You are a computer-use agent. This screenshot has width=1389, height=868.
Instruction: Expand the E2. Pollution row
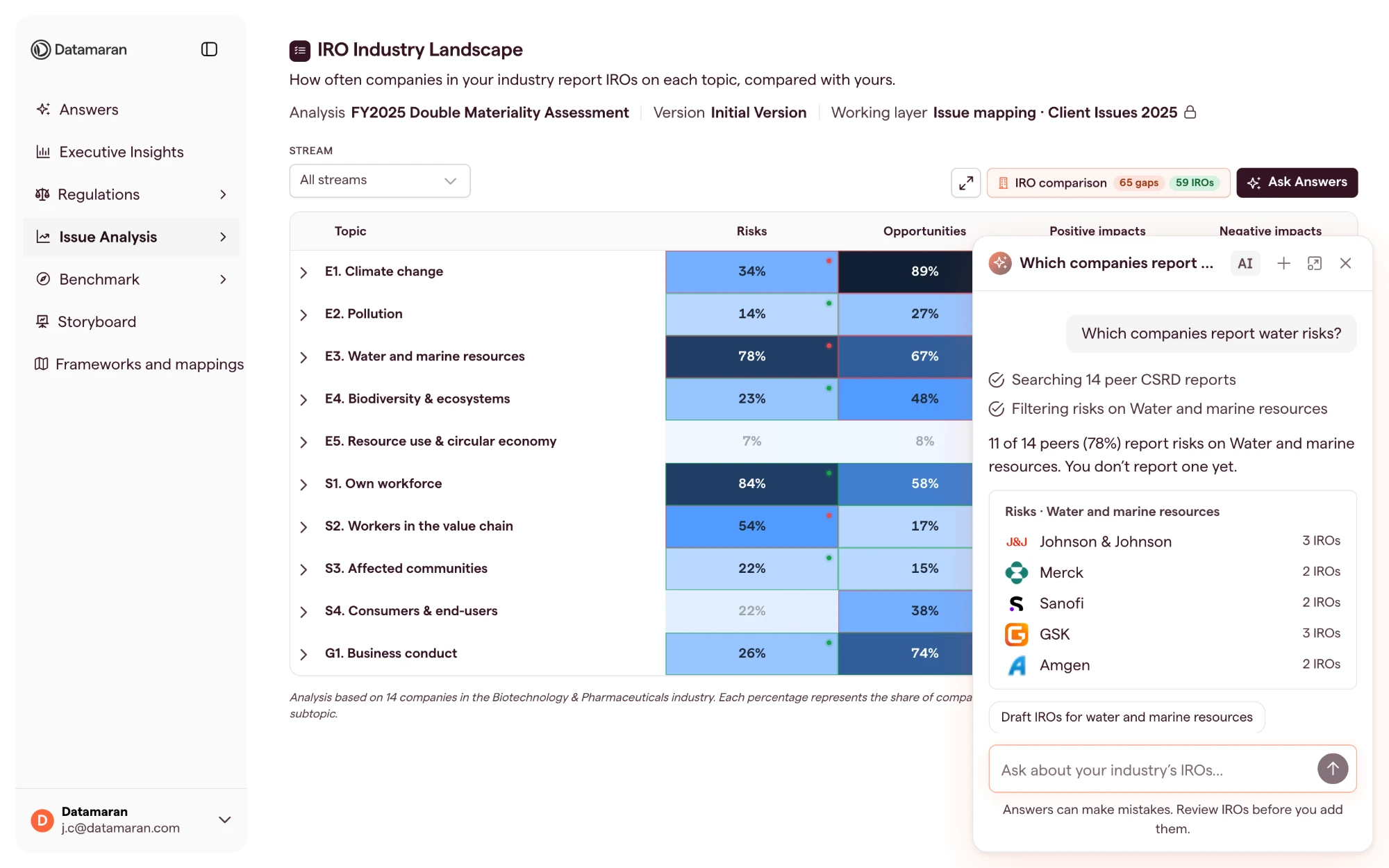pos(303,315)
